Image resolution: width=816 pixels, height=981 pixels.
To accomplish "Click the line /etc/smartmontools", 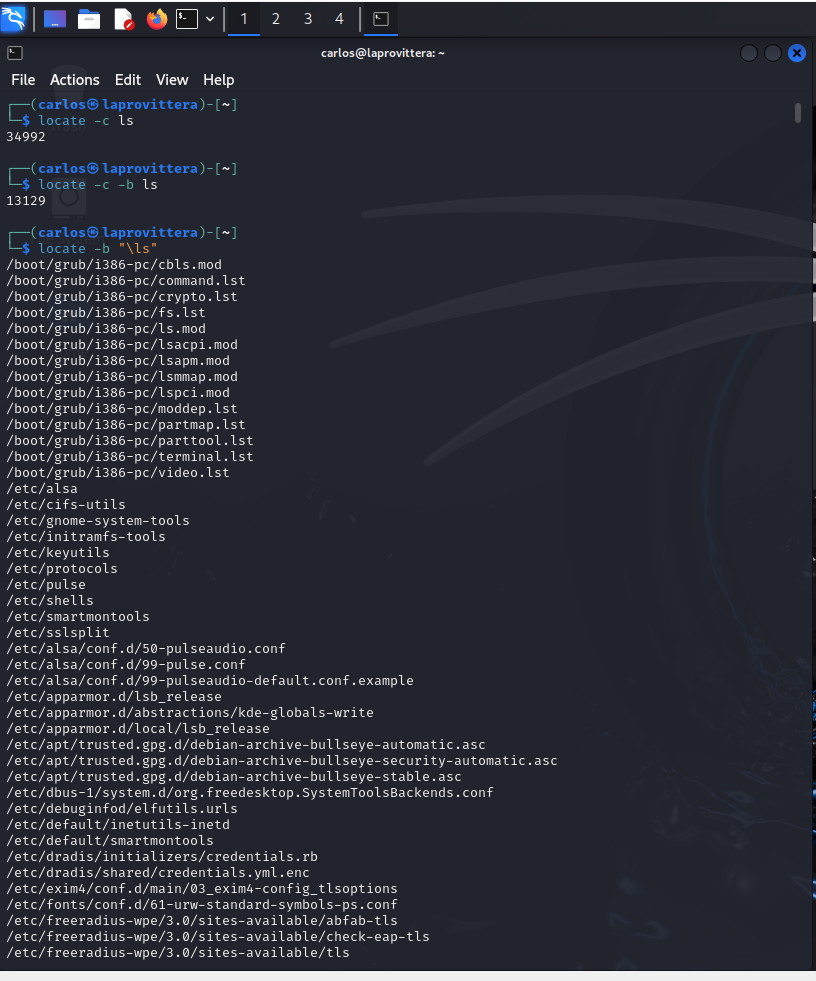I will tap(78, 616).
